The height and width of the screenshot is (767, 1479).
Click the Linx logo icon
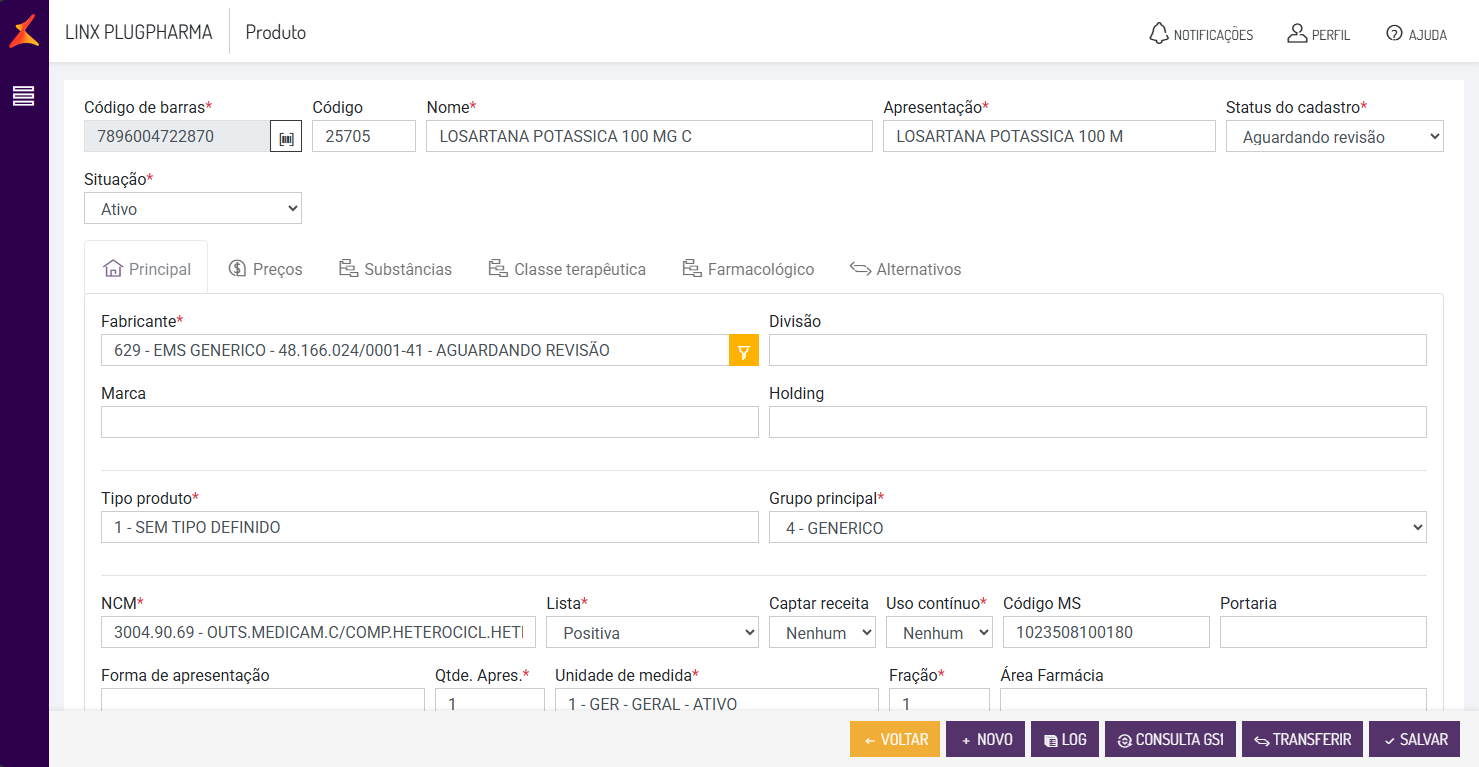coord(24,31)
